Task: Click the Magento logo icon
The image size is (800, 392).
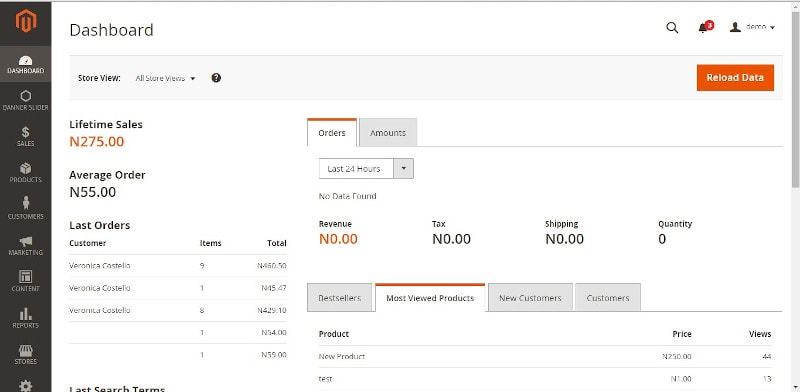Action: (26, 21)
